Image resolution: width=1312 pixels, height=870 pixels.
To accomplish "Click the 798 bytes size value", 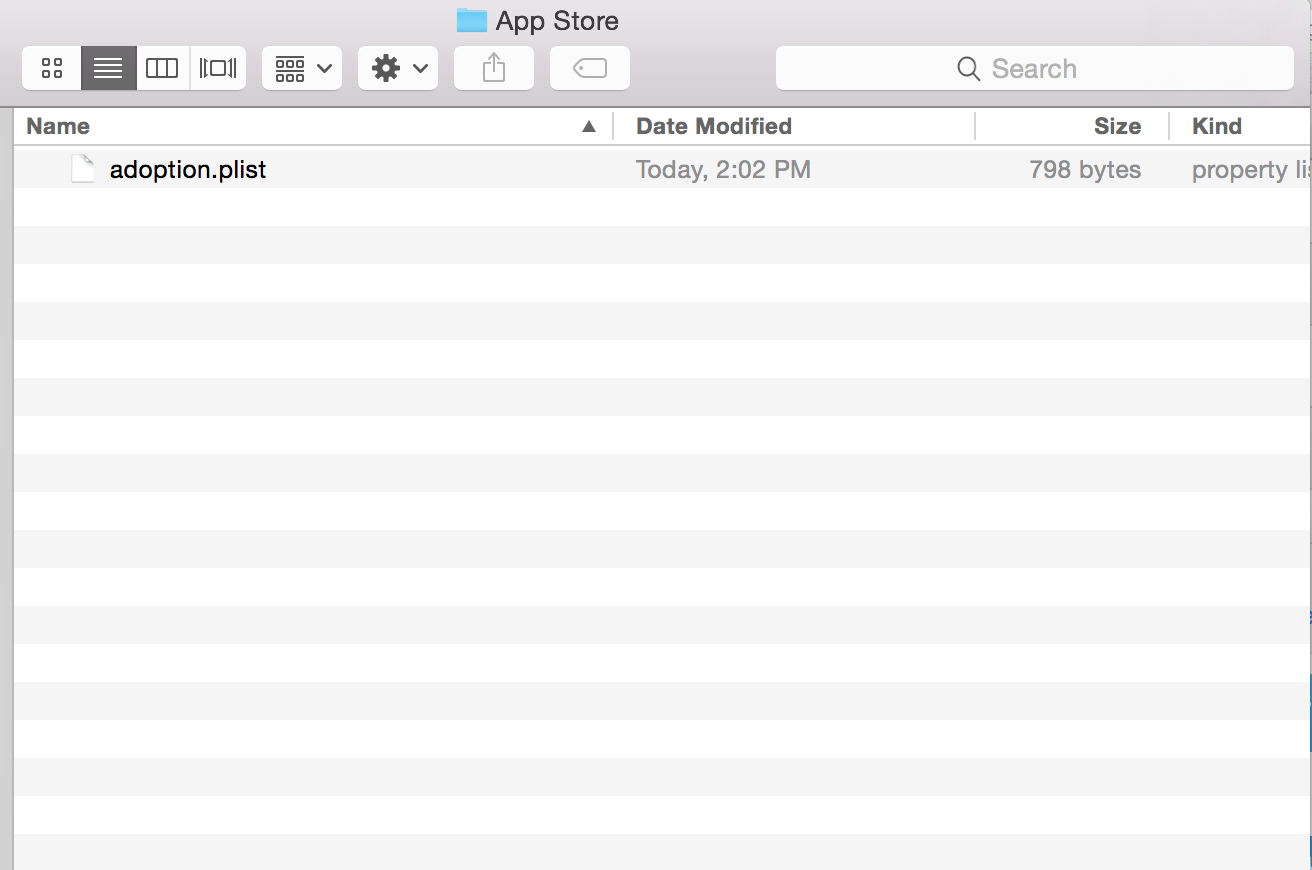I will point(1085,170).
